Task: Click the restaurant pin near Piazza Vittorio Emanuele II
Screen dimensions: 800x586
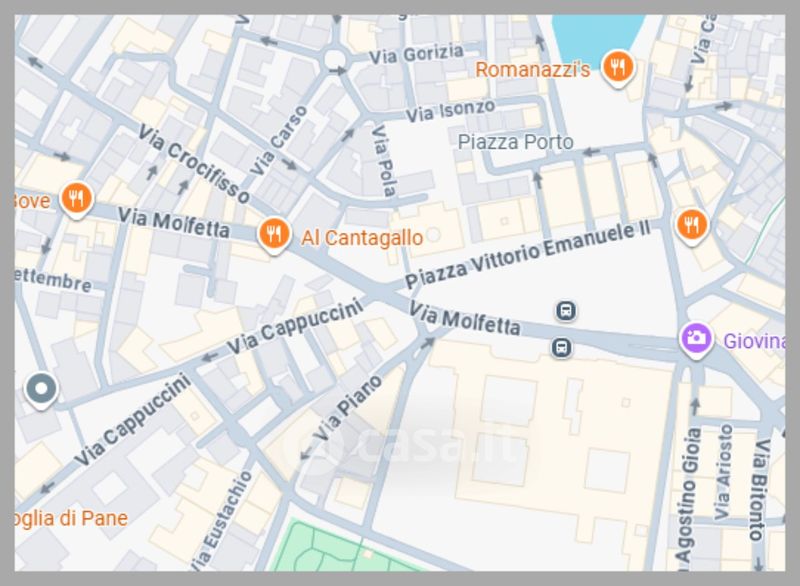Action: pos(691,226)
